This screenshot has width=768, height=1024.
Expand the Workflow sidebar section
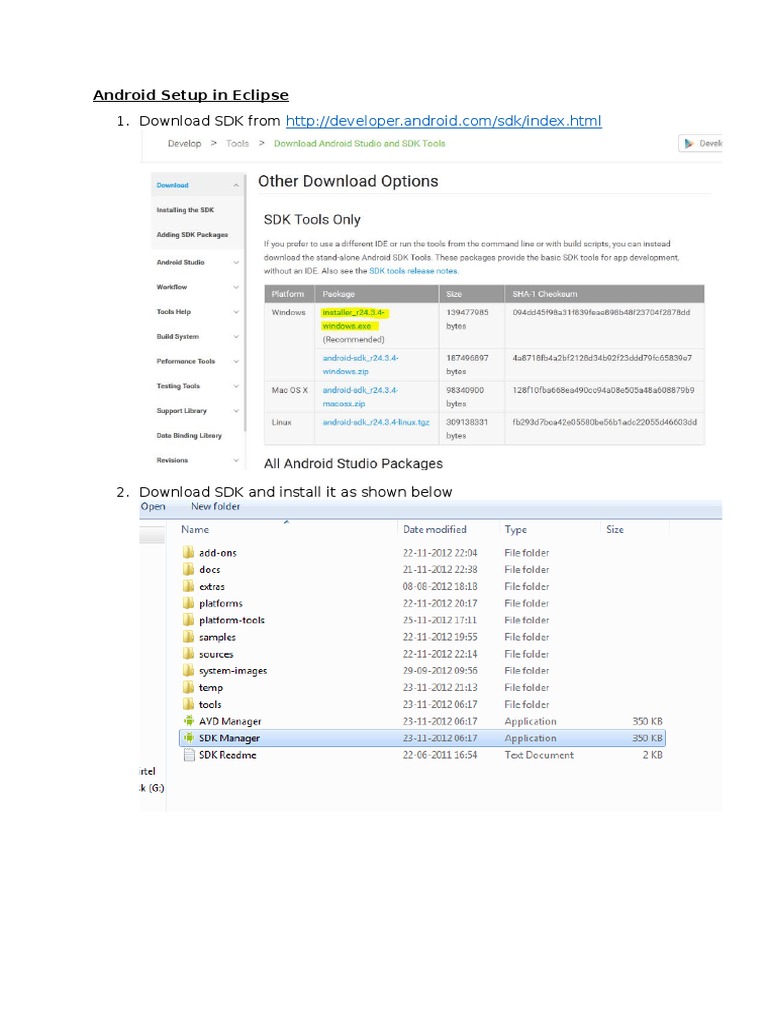[236, 287]
